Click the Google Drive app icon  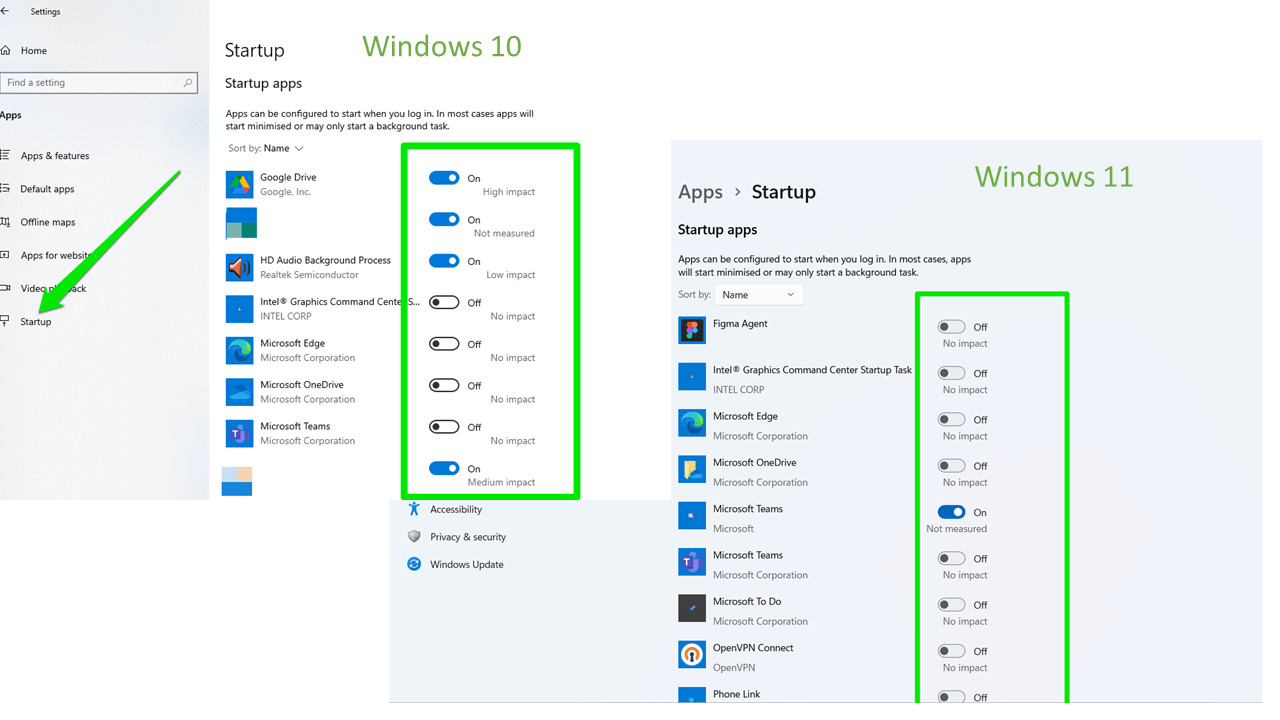[x=239, y=184]
